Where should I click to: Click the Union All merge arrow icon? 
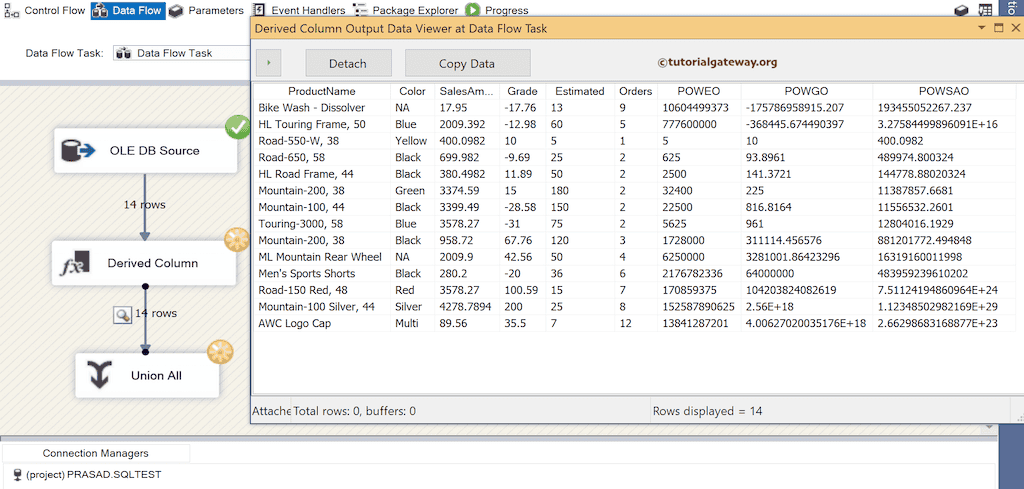click(99, 375)
